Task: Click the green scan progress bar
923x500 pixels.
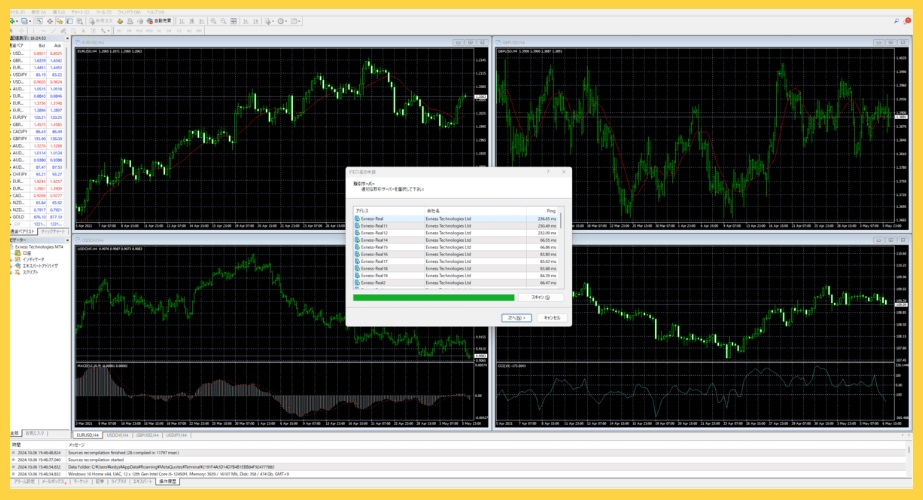Action: coord(434,297)
